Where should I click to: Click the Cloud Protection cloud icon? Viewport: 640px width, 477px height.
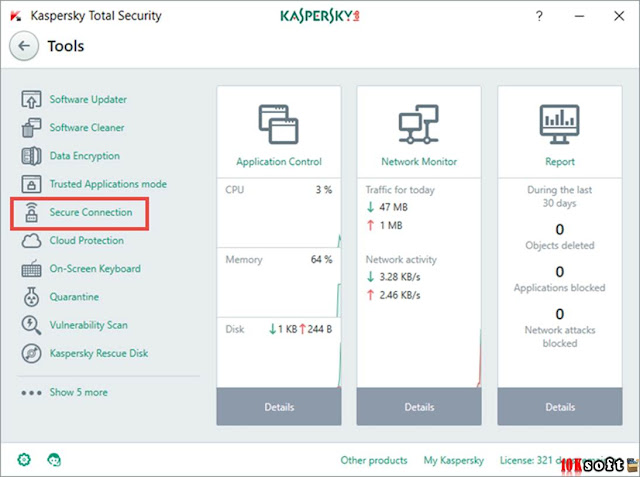(x=31, y=241)
